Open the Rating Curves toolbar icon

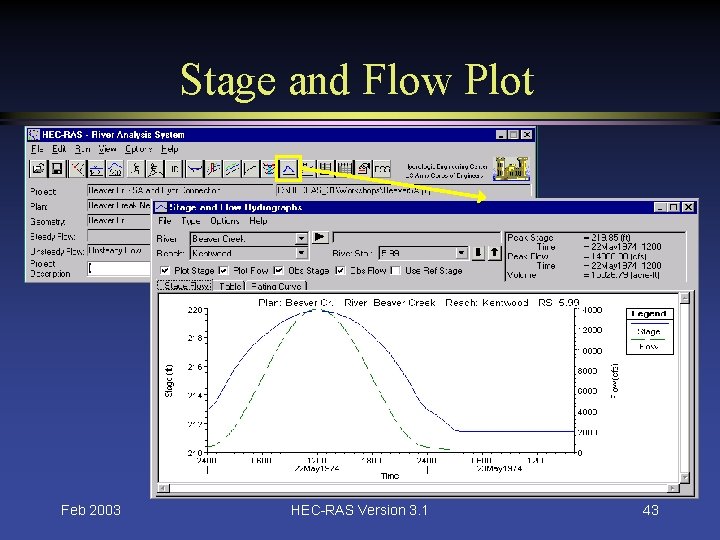pos(251,169)
